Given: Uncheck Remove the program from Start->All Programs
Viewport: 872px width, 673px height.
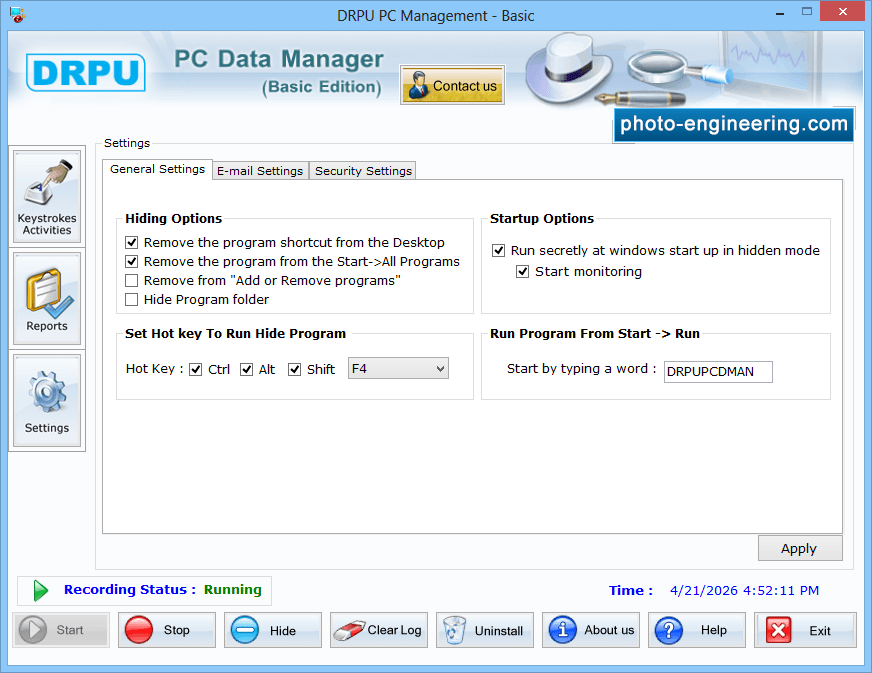Looking at the screenshot, I should point(132,261).
